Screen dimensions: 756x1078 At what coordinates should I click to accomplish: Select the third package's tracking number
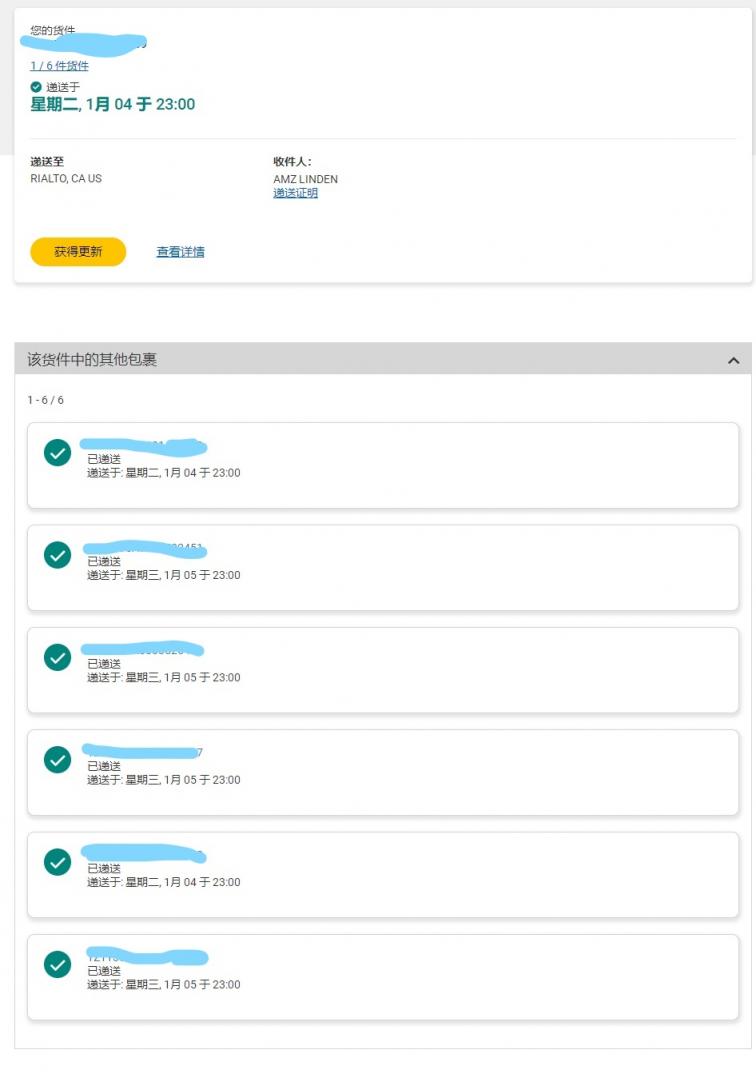[142, 650]
